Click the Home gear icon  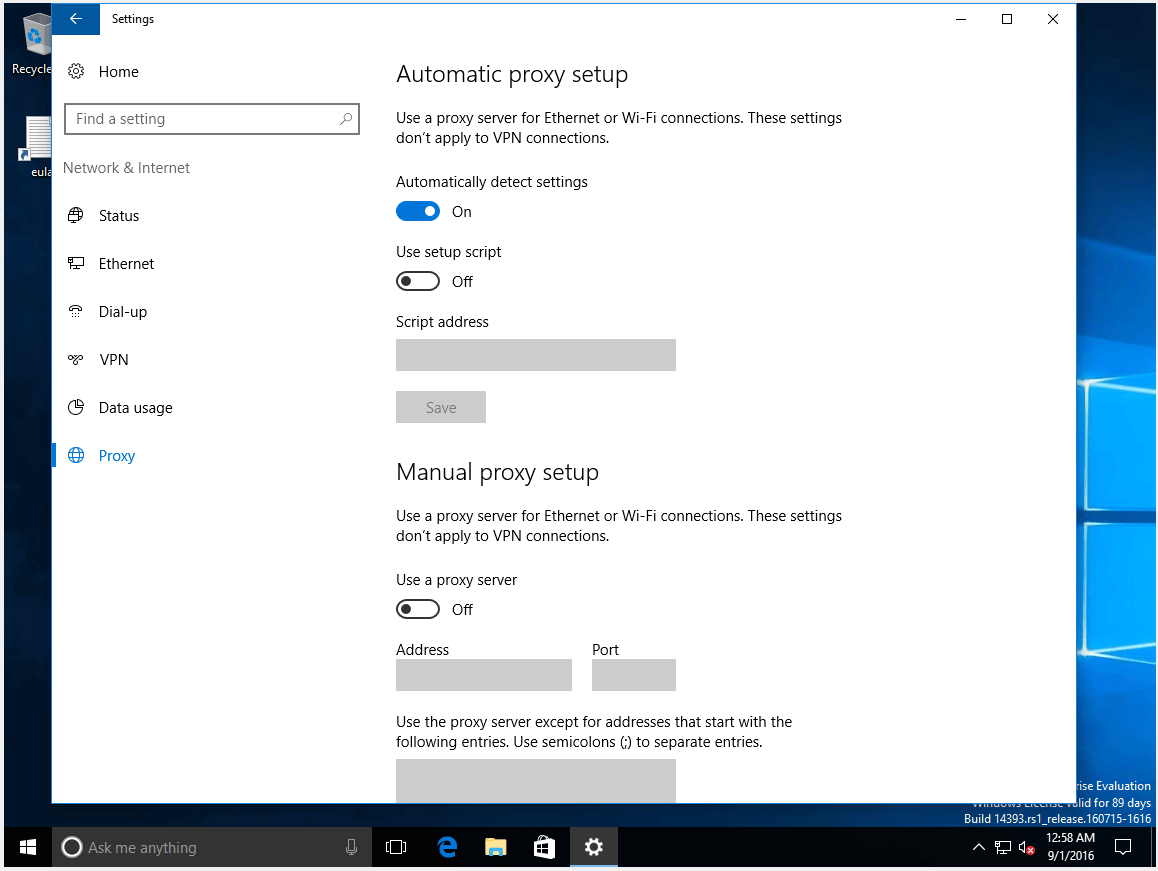(x=75, y=72)
